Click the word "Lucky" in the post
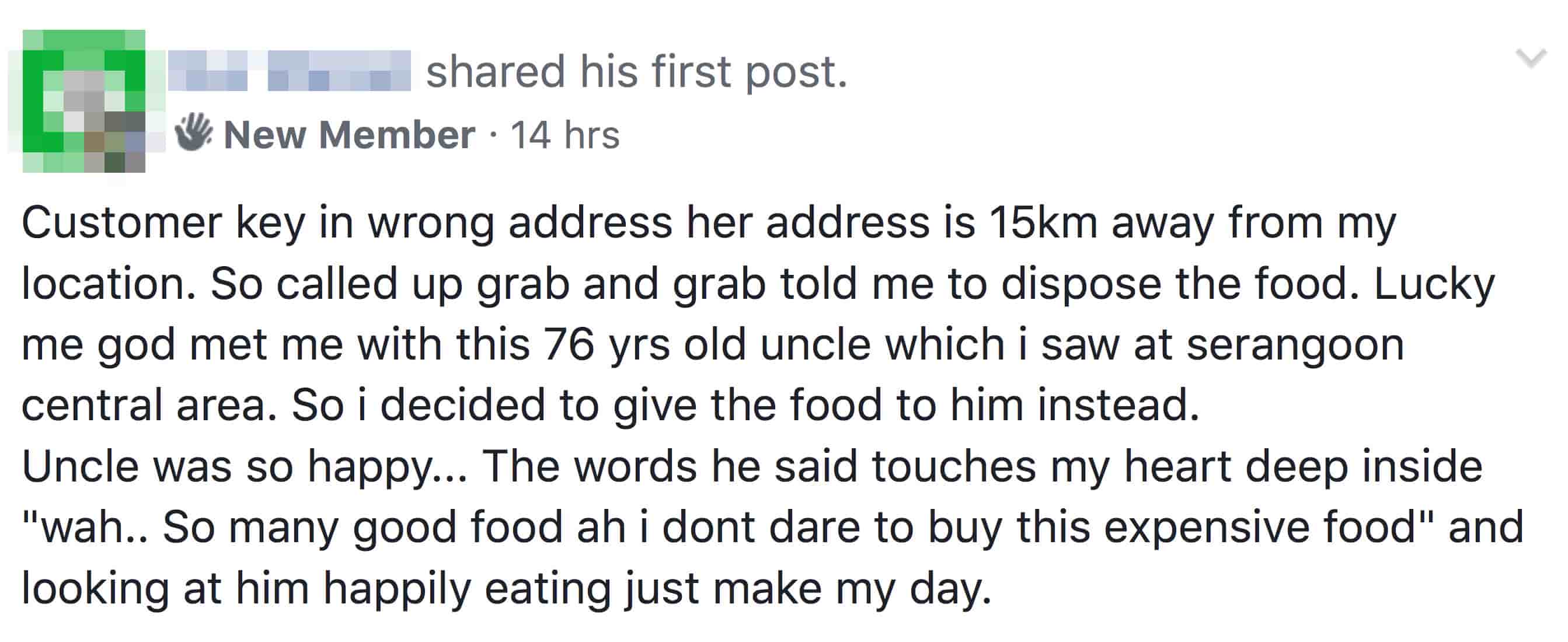 pyautogui.click(x=1434, y=284)
